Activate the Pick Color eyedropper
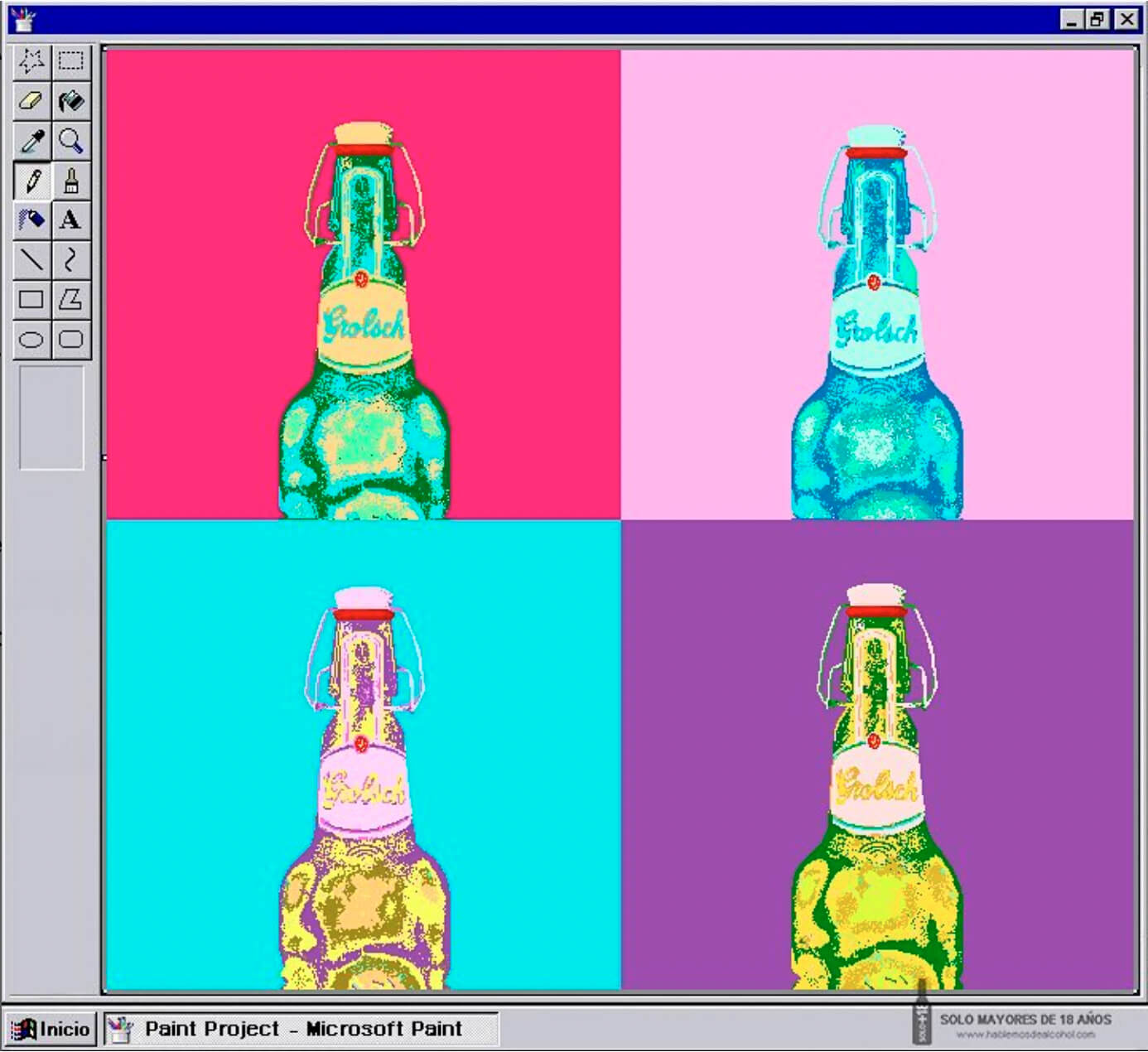The height and width of the screenshot is (1052, 1148). click(x=31, y=141)
